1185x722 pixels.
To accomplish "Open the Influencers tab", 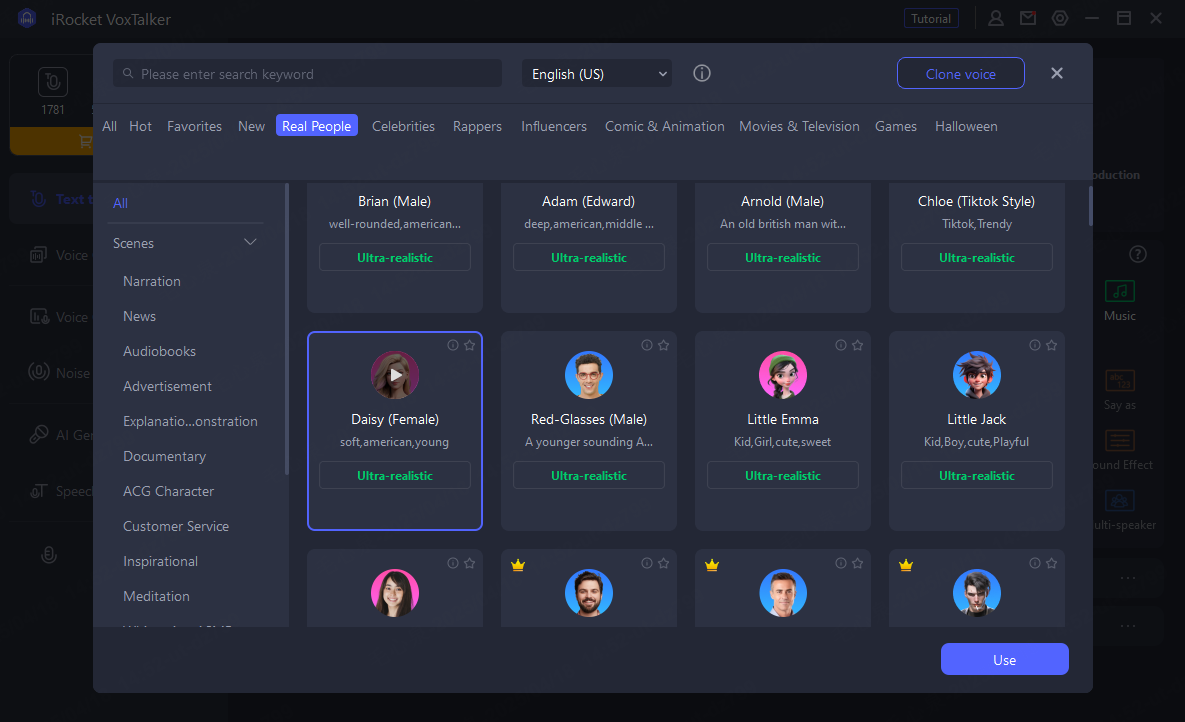I will pos(554,126).
